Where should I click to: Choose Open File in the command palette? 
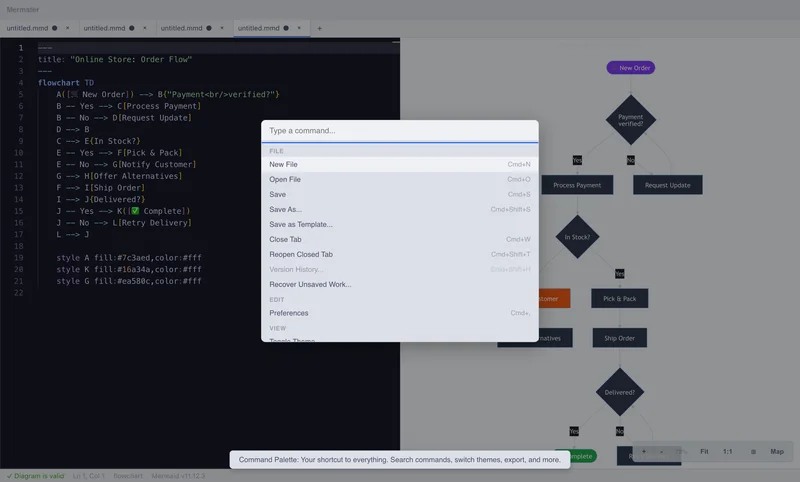coord(399,179)
